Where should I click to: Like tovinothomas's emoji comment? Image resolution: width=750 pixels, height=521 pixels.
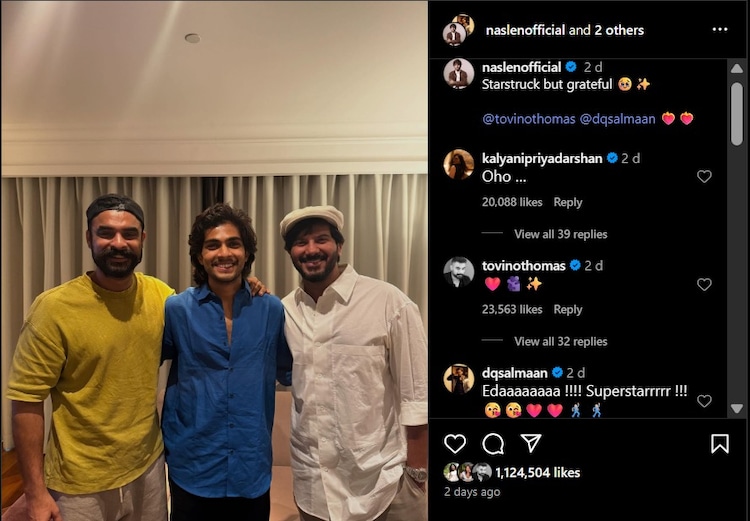[x=704, y=285]
